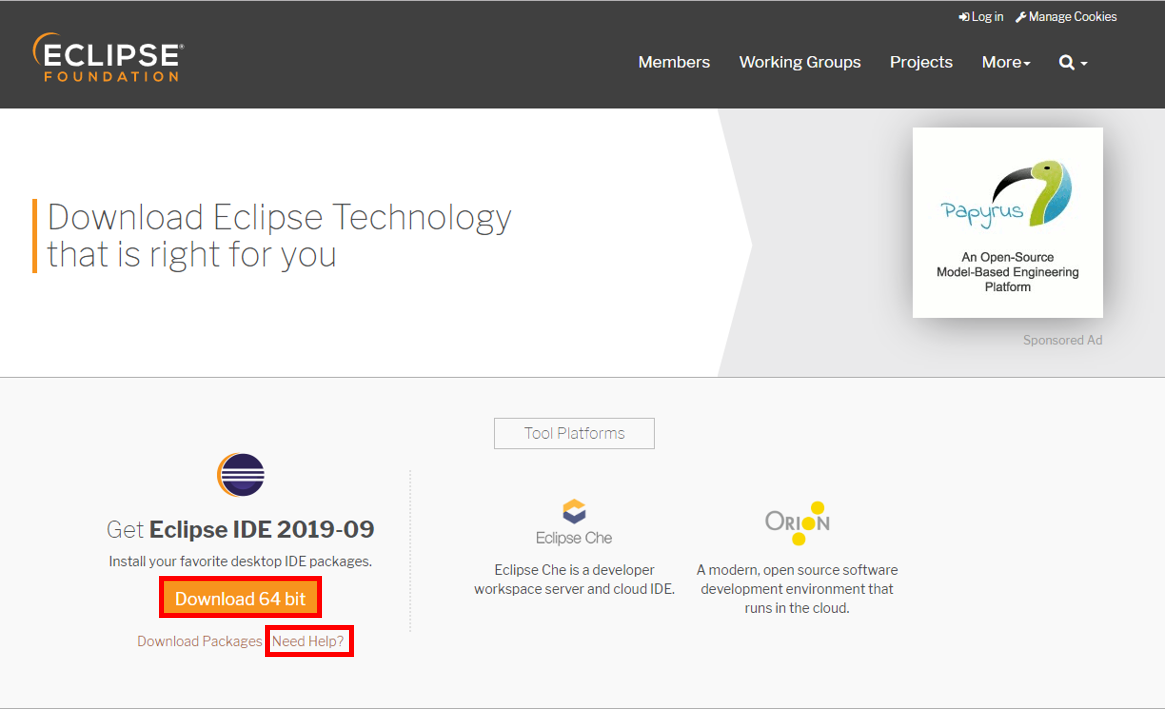
Task: Open the search magnifier dropdown
Action: point(1073,62)
